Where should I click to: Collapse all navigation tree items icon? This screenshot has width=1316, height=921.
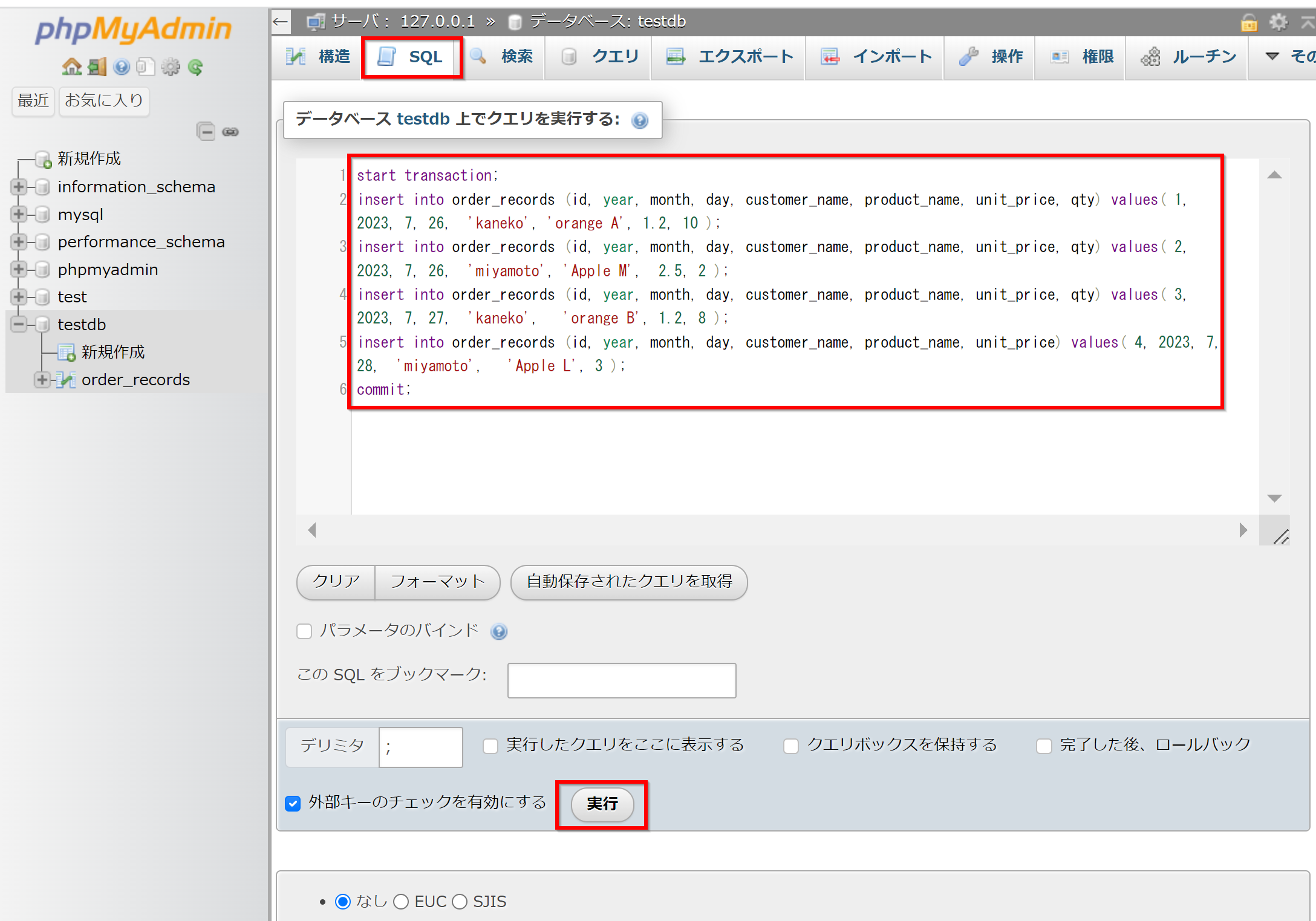206,131
